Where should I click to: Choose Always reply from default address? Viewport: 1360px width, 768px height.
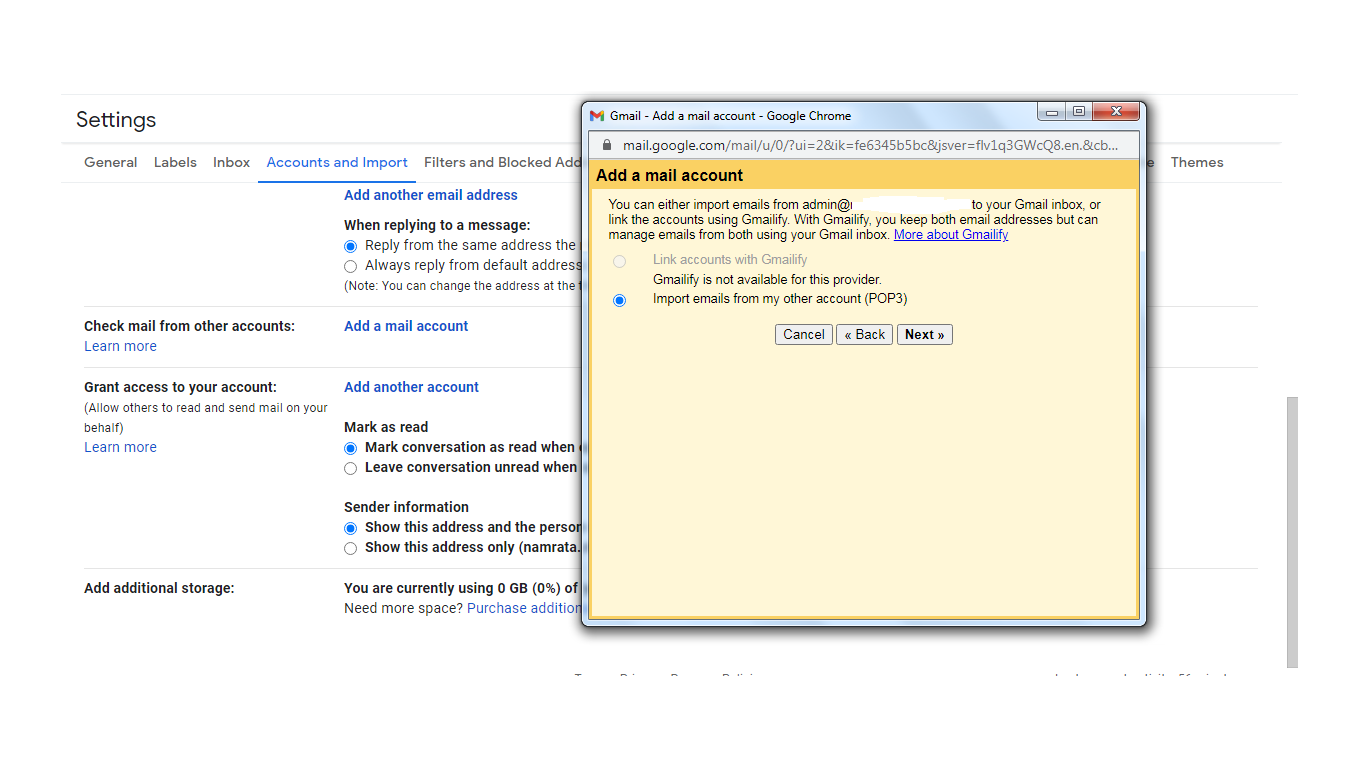coord(350,266)
